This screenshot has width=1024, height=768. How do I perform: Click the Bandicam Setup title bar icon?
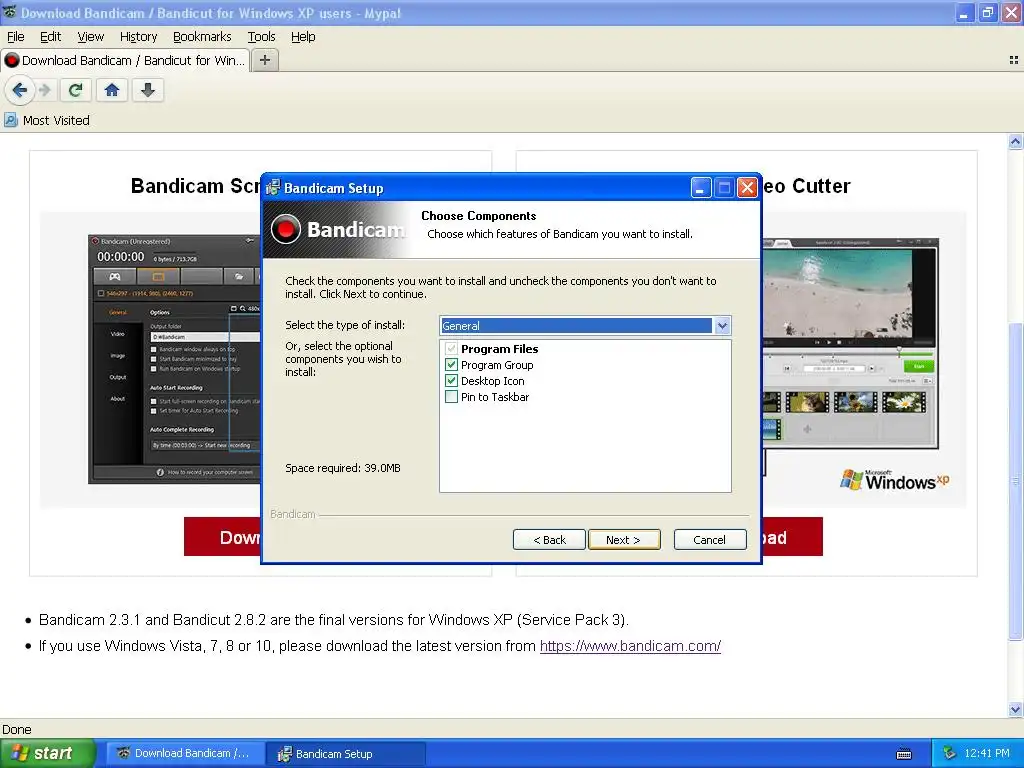click(273, 188)
